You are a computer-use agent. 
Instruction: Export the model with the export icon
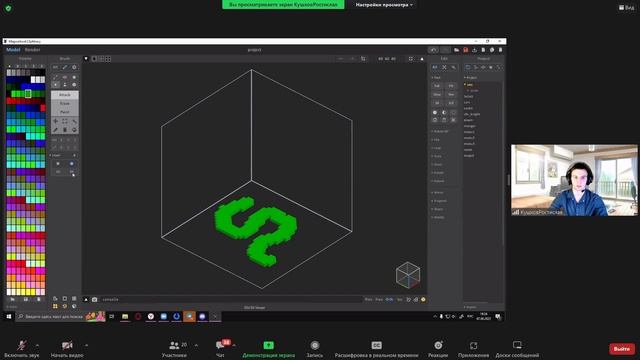(474, 50)
